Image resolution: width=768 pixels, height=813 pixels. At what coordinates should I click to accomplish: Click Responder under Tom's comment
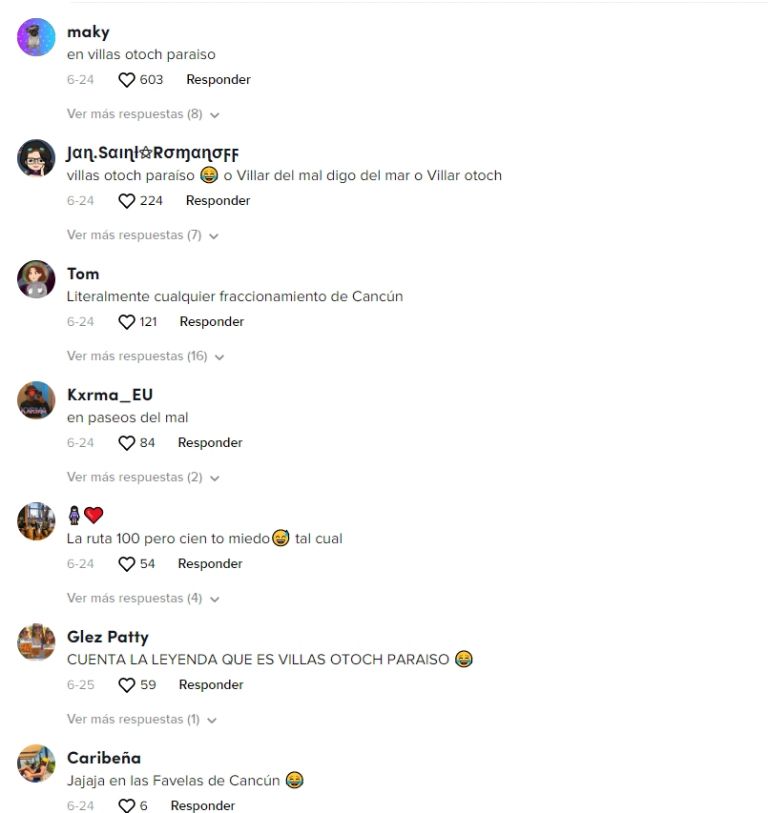212,322
